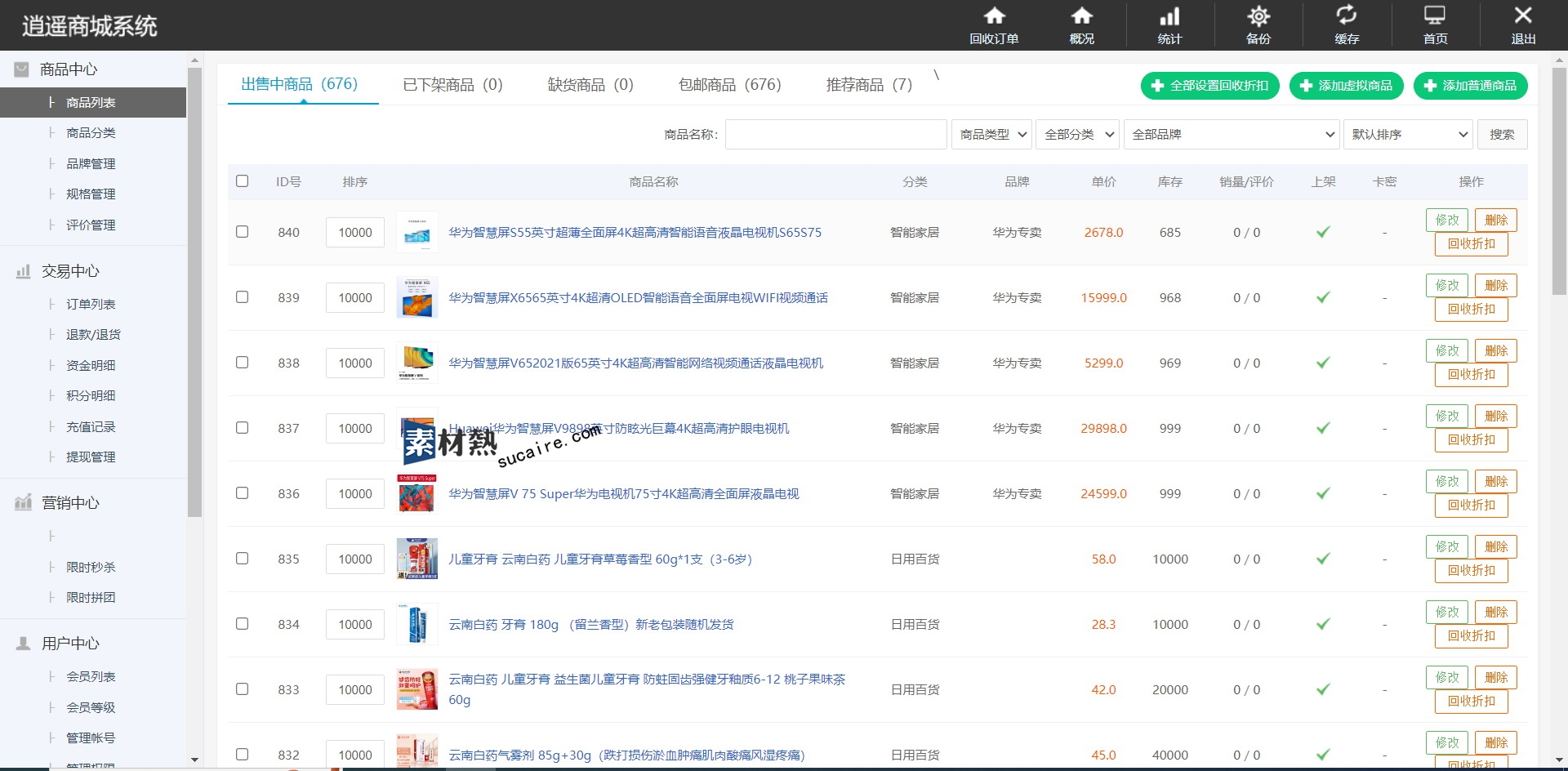This screenshot has width=1568, height=771.
Task: Tick checkbox for product ID 840
Action: click(x=242, y=232)
